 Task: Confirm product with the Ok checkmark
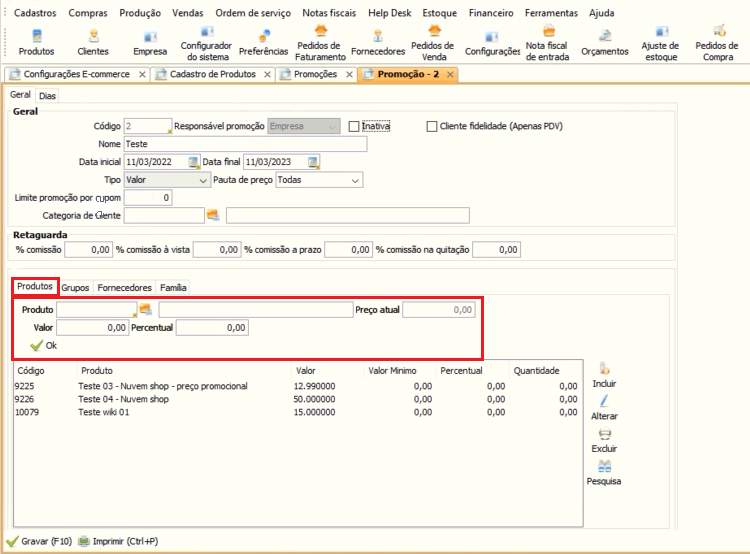[x=44, y=345]
